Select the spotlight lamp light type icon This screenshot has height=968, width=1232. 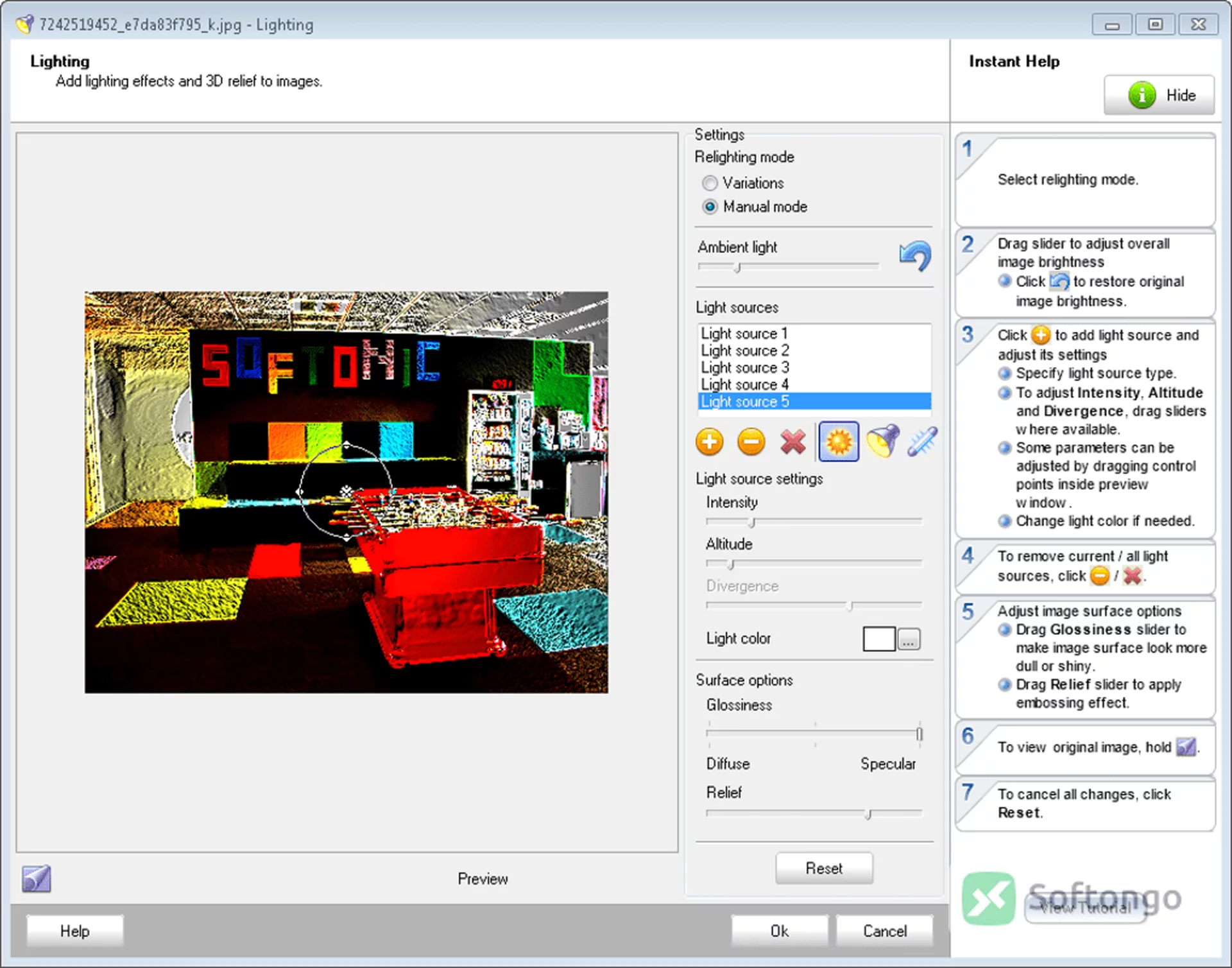point(883,442)
